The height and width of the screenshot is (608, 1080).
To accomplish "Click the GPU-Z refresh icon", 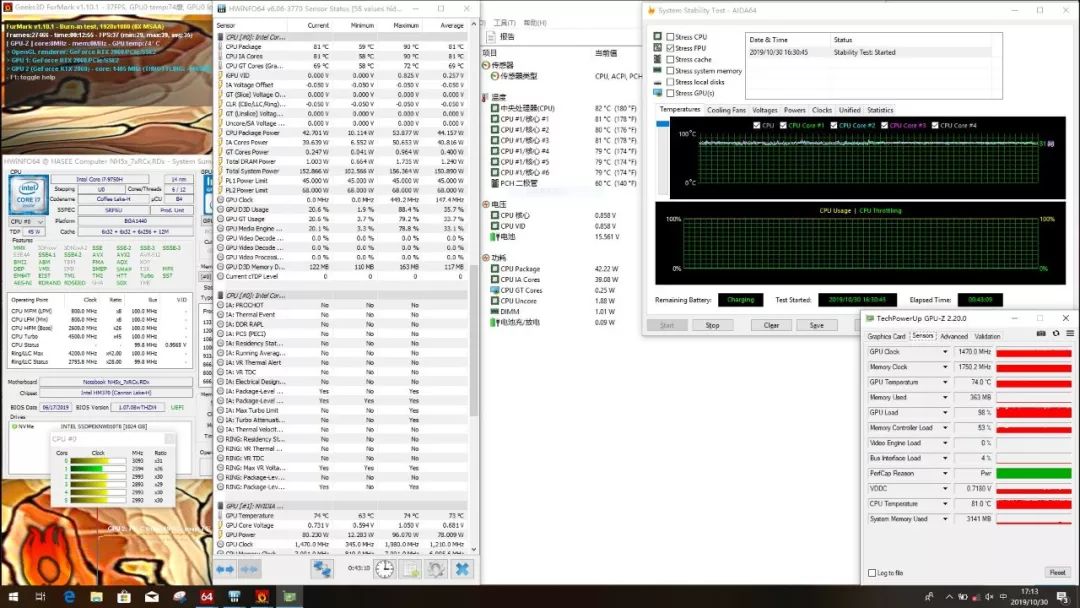I will click(1054, 334).
